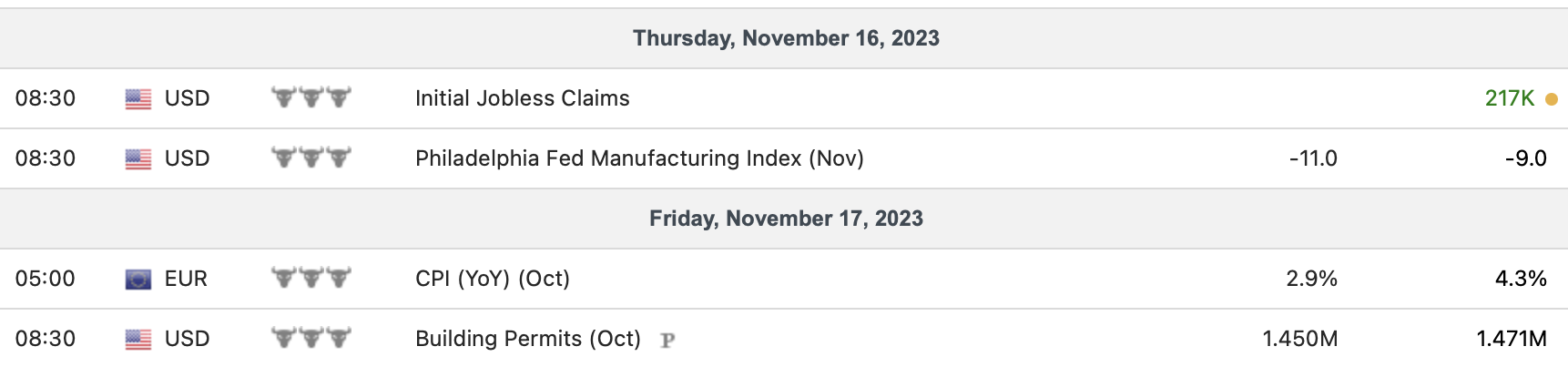Click bull importance icons for CPI (YoY)
This screenshot has height=377, width=1568.
click(311, 278)
